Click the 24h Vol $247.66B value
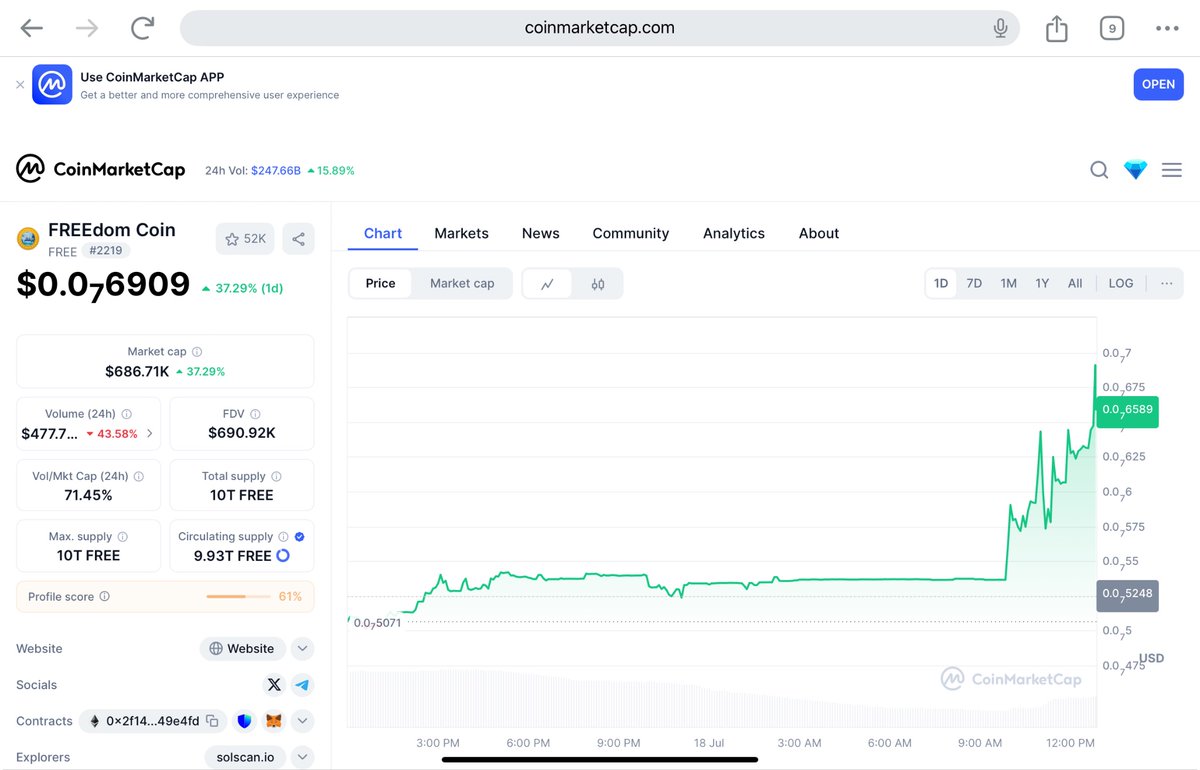1200x770 pixels. click(276, 171)
